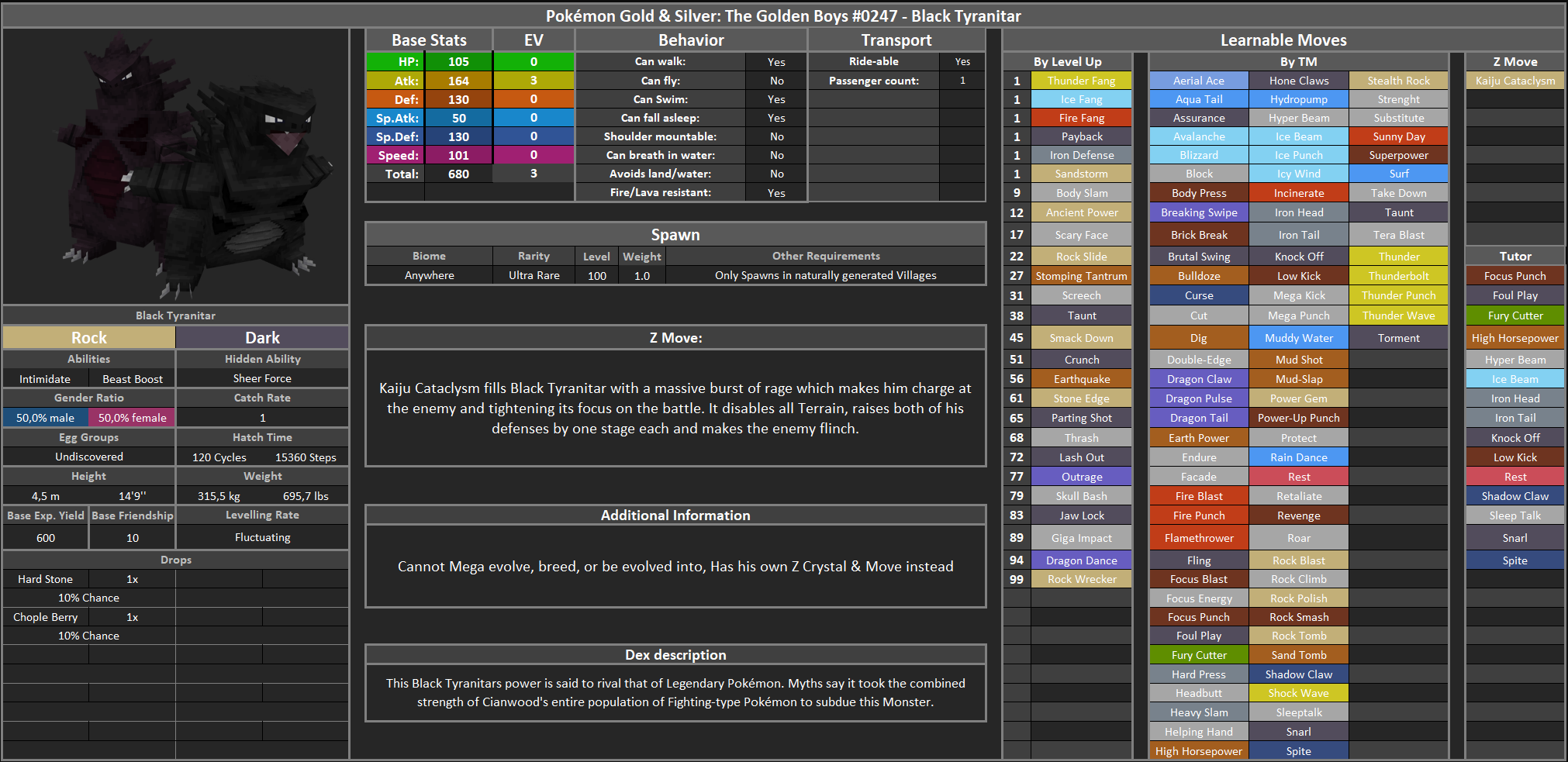1568x762 pixels.
Task: Select the Learnable Moves header
Action: click(1283, 40)
